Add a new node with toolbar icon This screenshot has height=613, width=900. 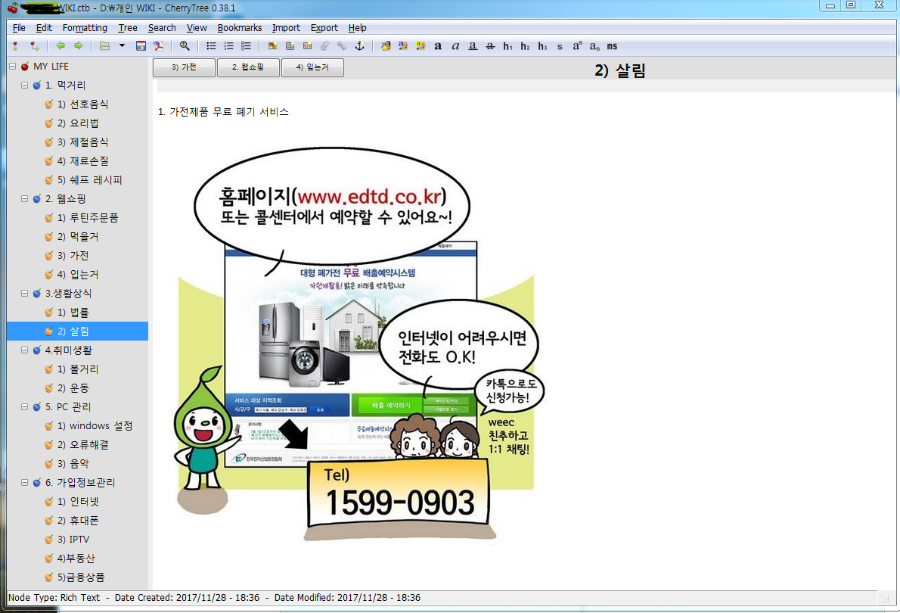[x=15, y=46]
